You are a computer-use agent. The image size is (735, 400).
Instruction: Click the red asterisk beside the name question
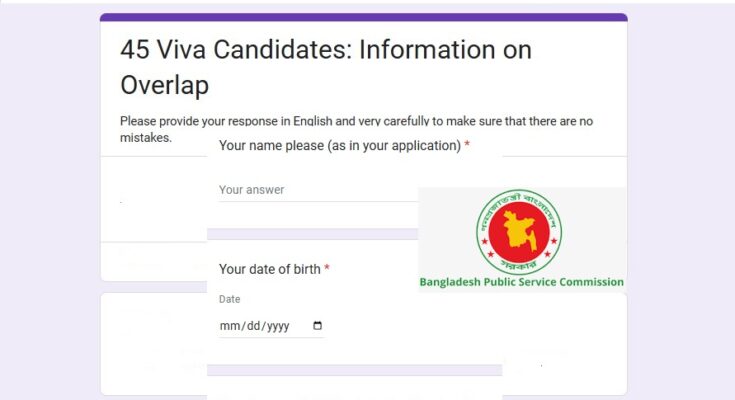467,145
